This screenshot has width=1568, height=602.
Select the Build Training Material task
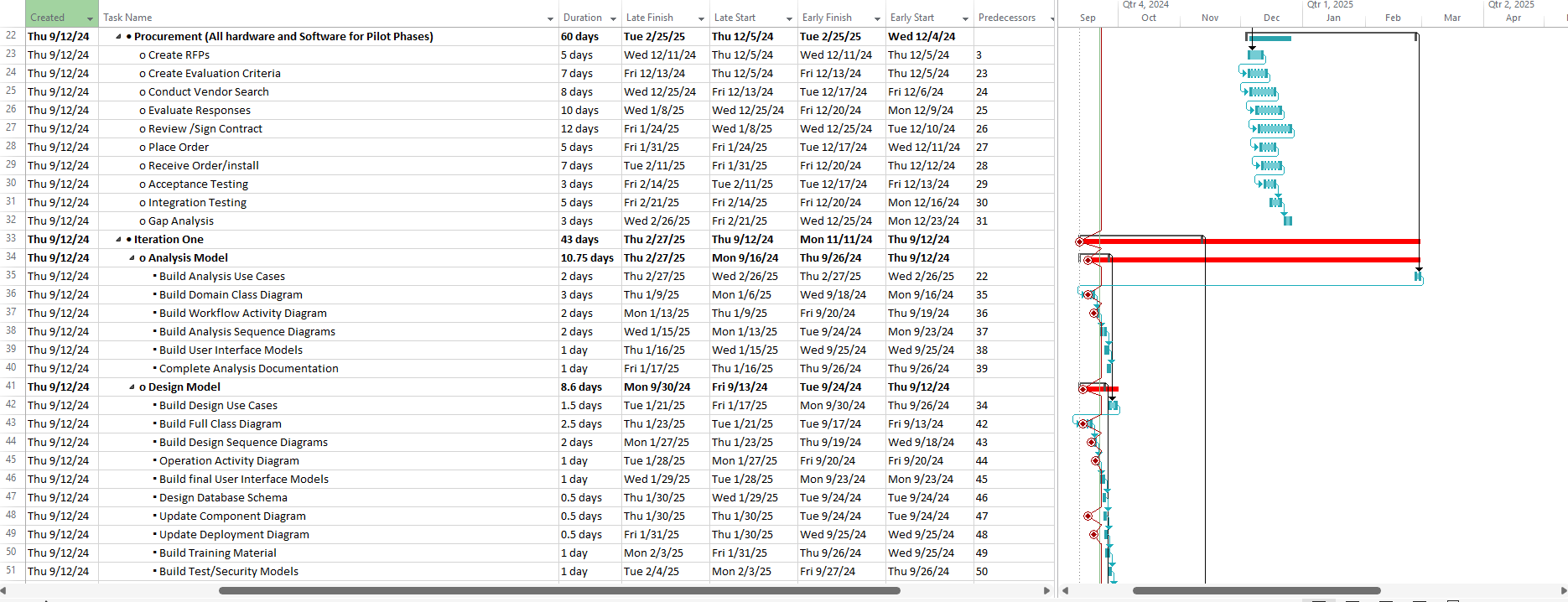(x=218, y=553)
